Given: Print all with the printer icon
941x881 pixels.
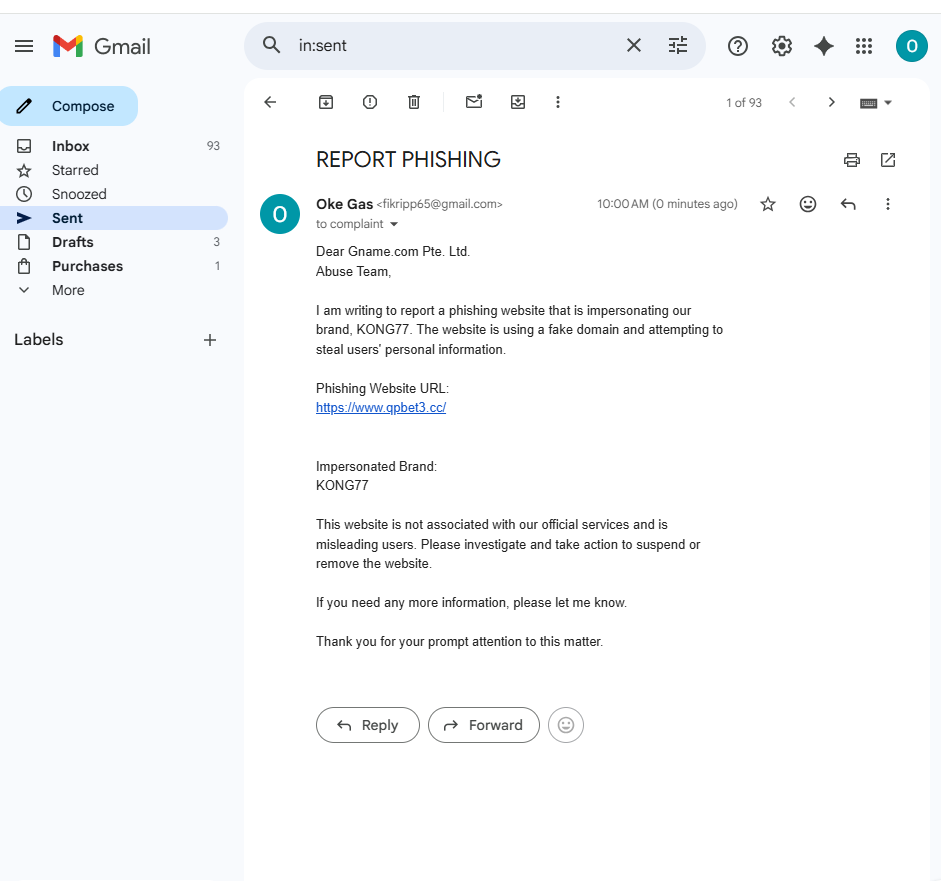Looking at the screenshot, I should tap(852, 160).
